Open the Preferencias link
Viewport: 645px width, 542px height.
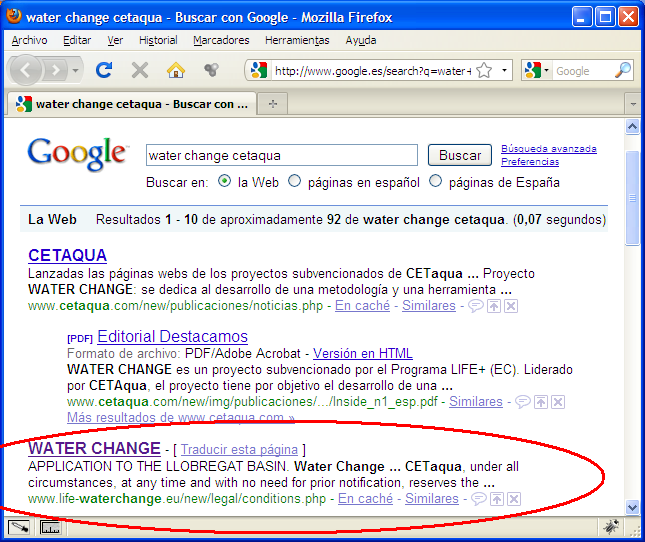[530, 162]
